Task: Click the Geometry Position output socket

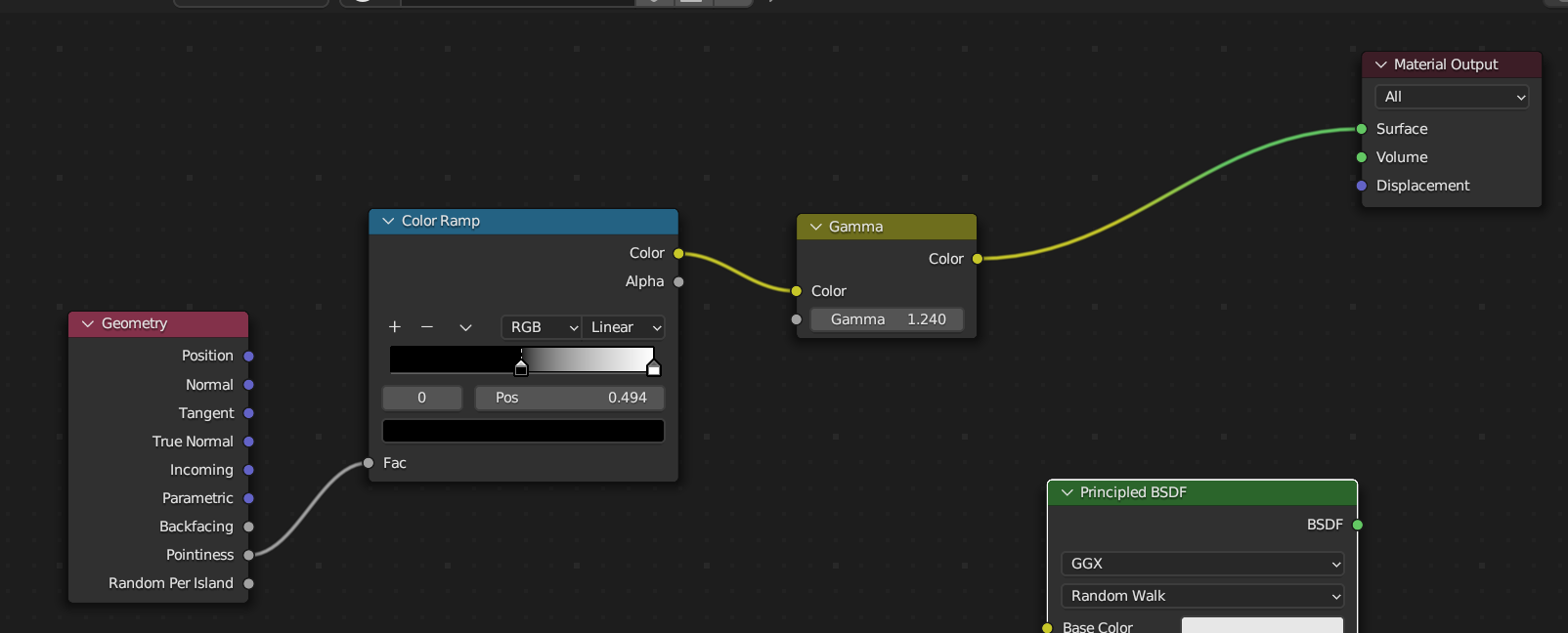Action: tap(248, 357)
